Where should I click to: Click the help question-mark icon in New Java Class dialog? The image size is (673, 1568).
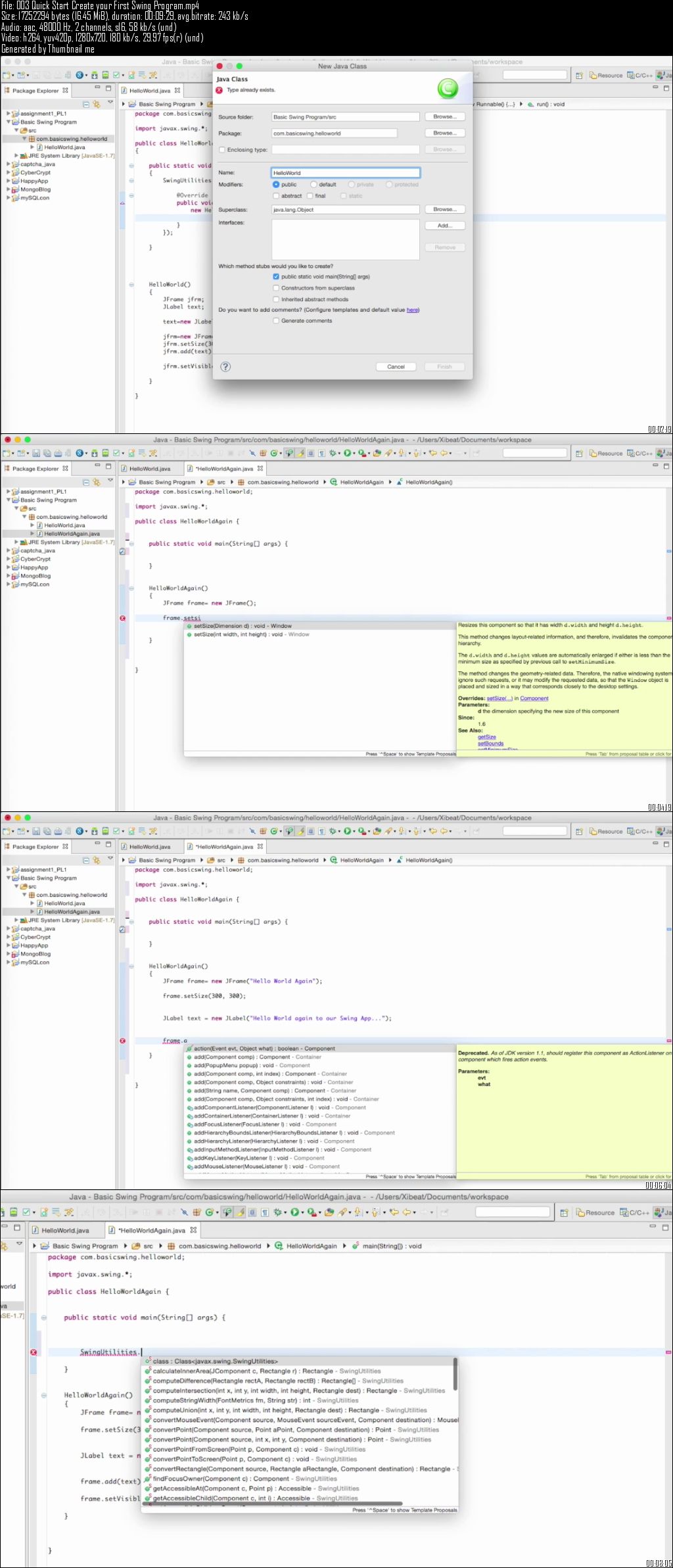[x=225, y=367]
